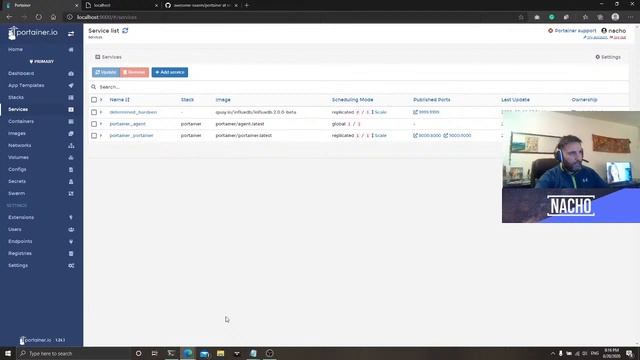Tick checkbox for portainer_portainer service
Image resolution: width=640 pixels, height=360 pixels.
click(94, 136)
